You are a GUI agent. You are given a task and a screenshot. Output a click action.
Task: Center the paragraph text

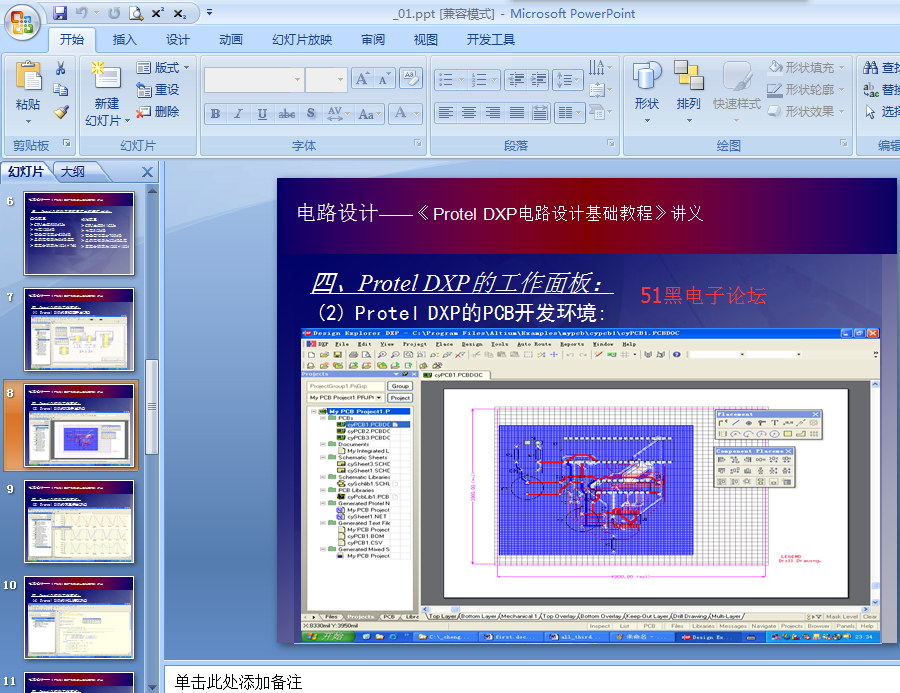469,113
